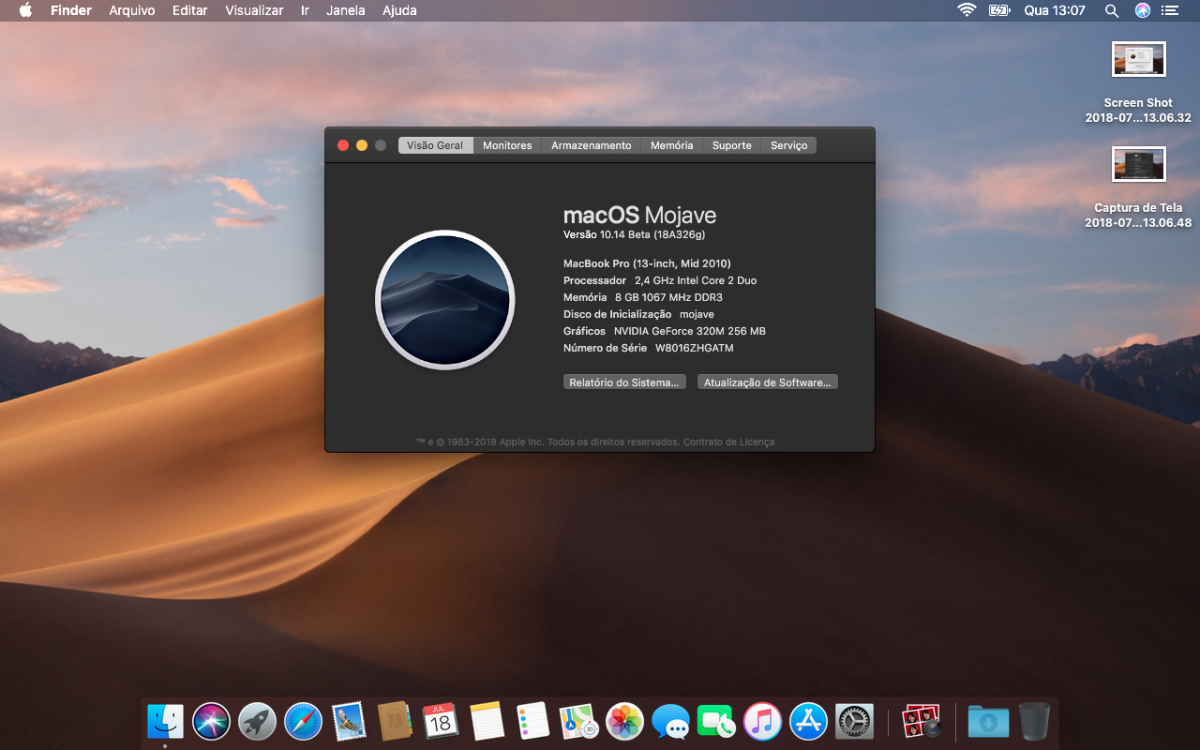Image resolution: width=1200 pixels, height=750 pixels.
Task: Click battery charging icon in menu bar
Action: point(999,10)
